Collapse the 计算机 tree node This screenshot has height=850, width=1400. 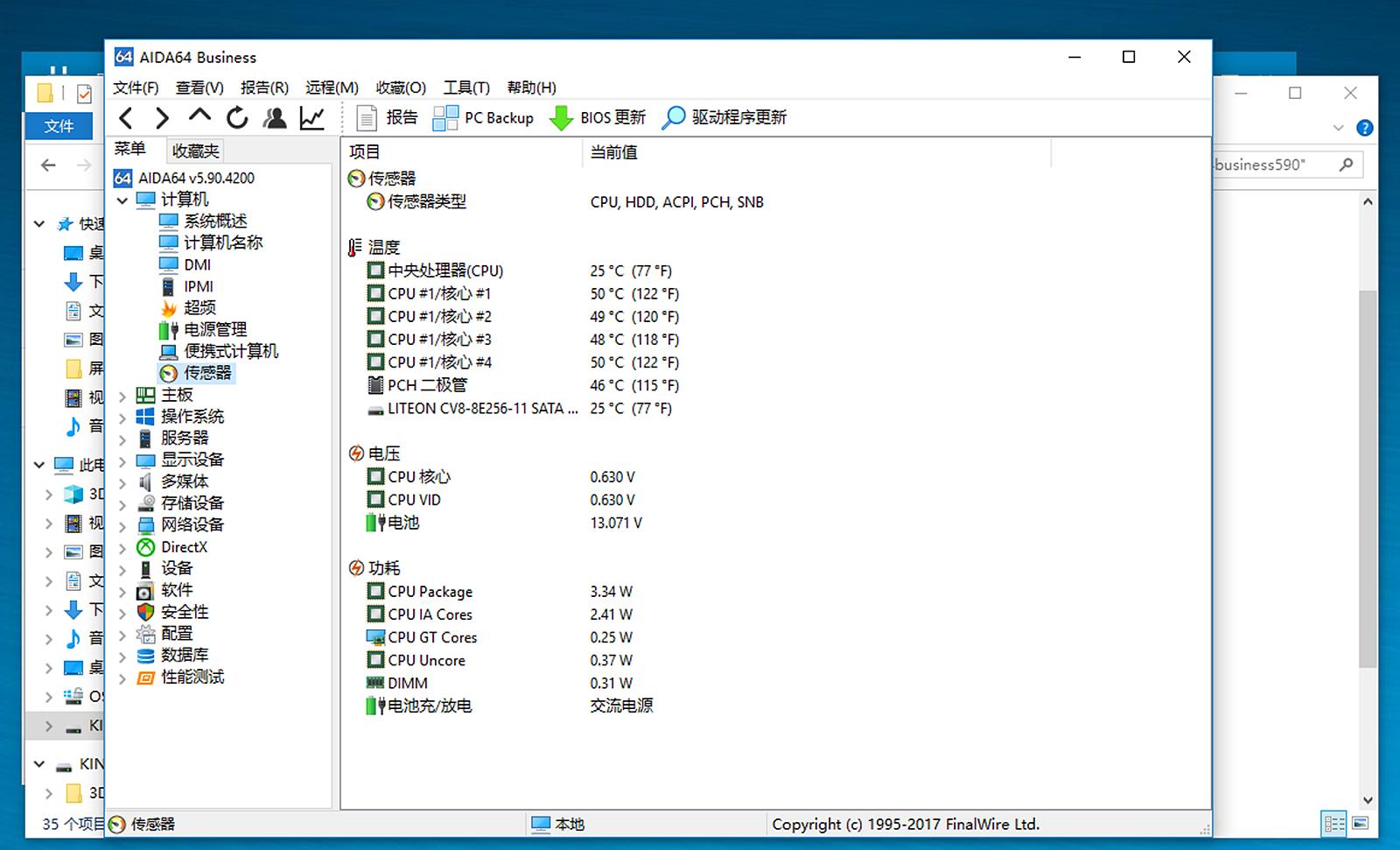(122, 200)
